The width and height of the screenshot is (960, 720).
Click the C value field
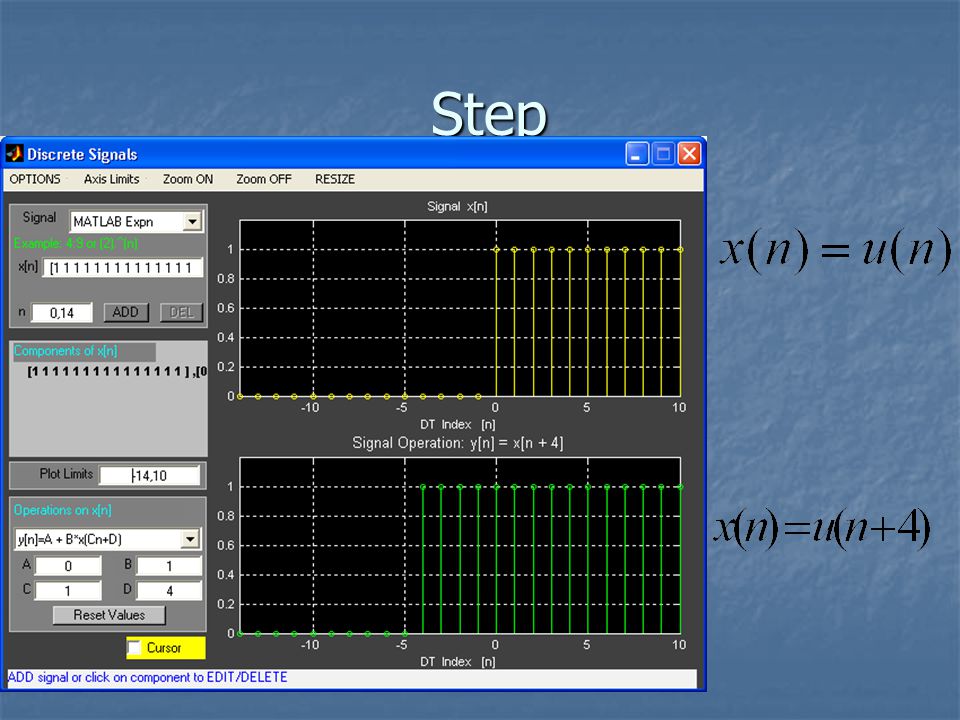click(x=68, y=591)
